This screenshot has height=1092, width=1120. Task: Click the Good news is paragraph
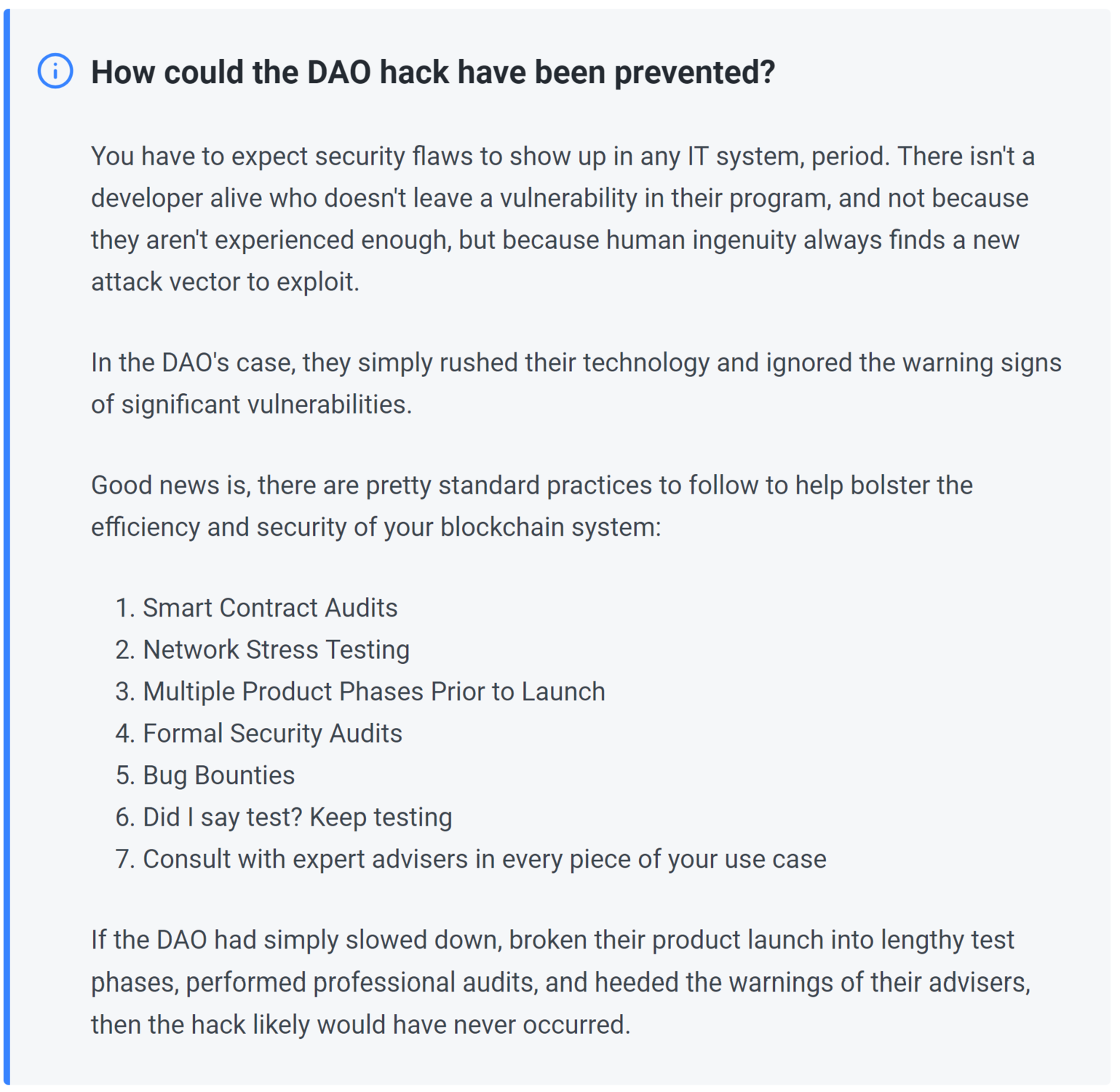[x=532, y=506]
